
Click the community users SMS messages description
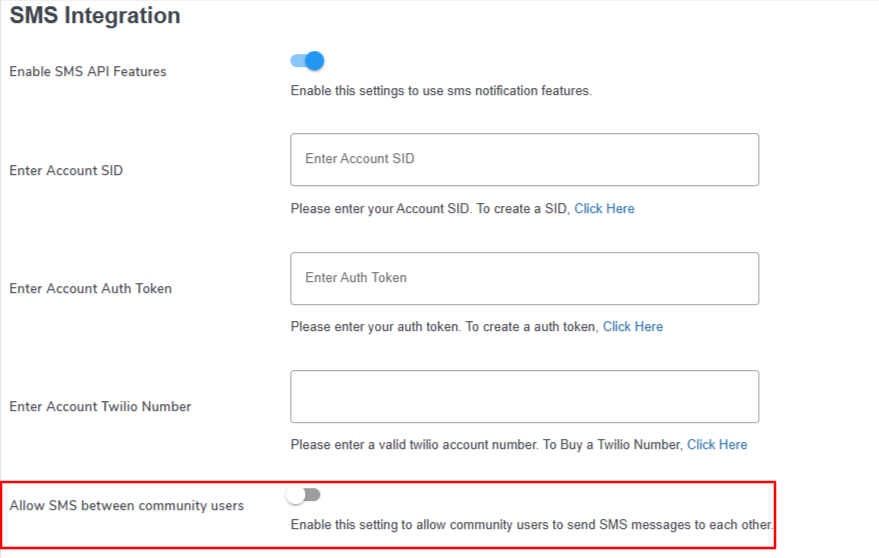tap(531, 525)
